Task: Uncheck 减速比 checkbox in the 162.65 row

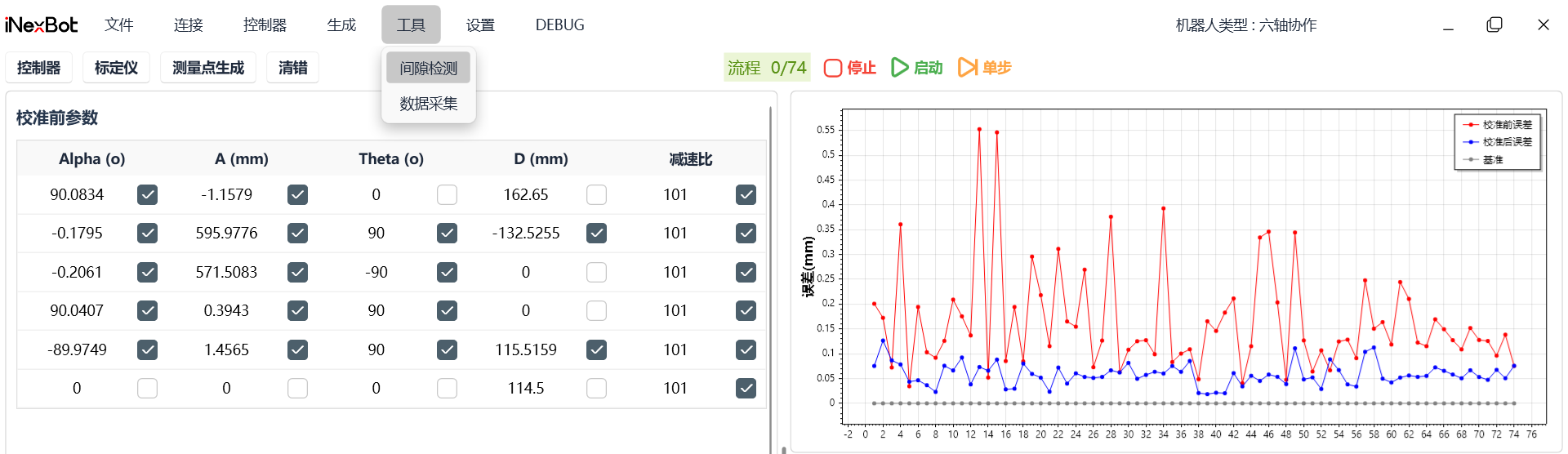Action: [746, 194]
